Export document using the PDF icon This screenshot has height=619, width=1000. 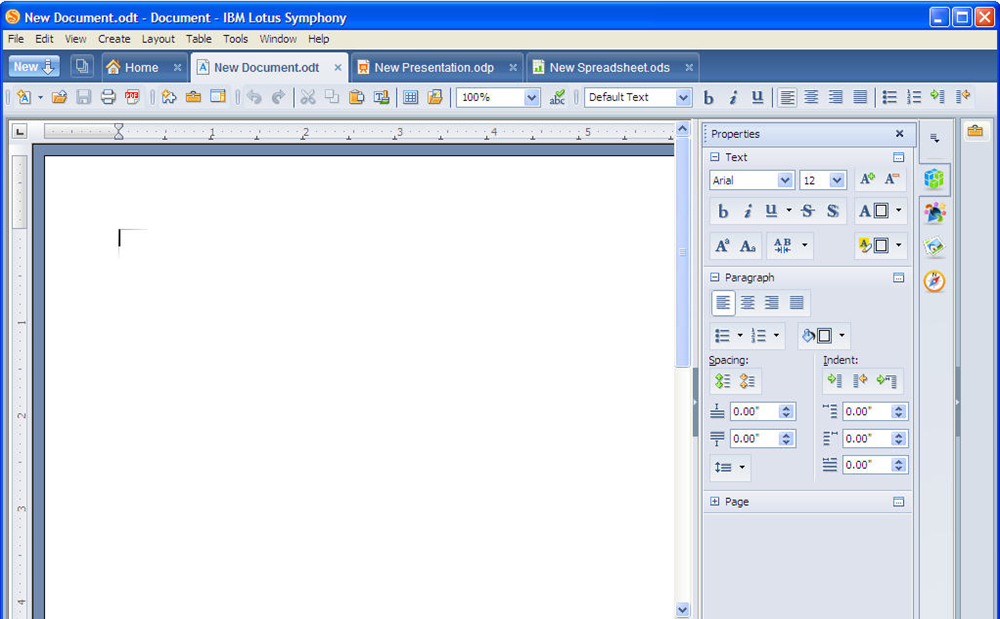(132, 97)
